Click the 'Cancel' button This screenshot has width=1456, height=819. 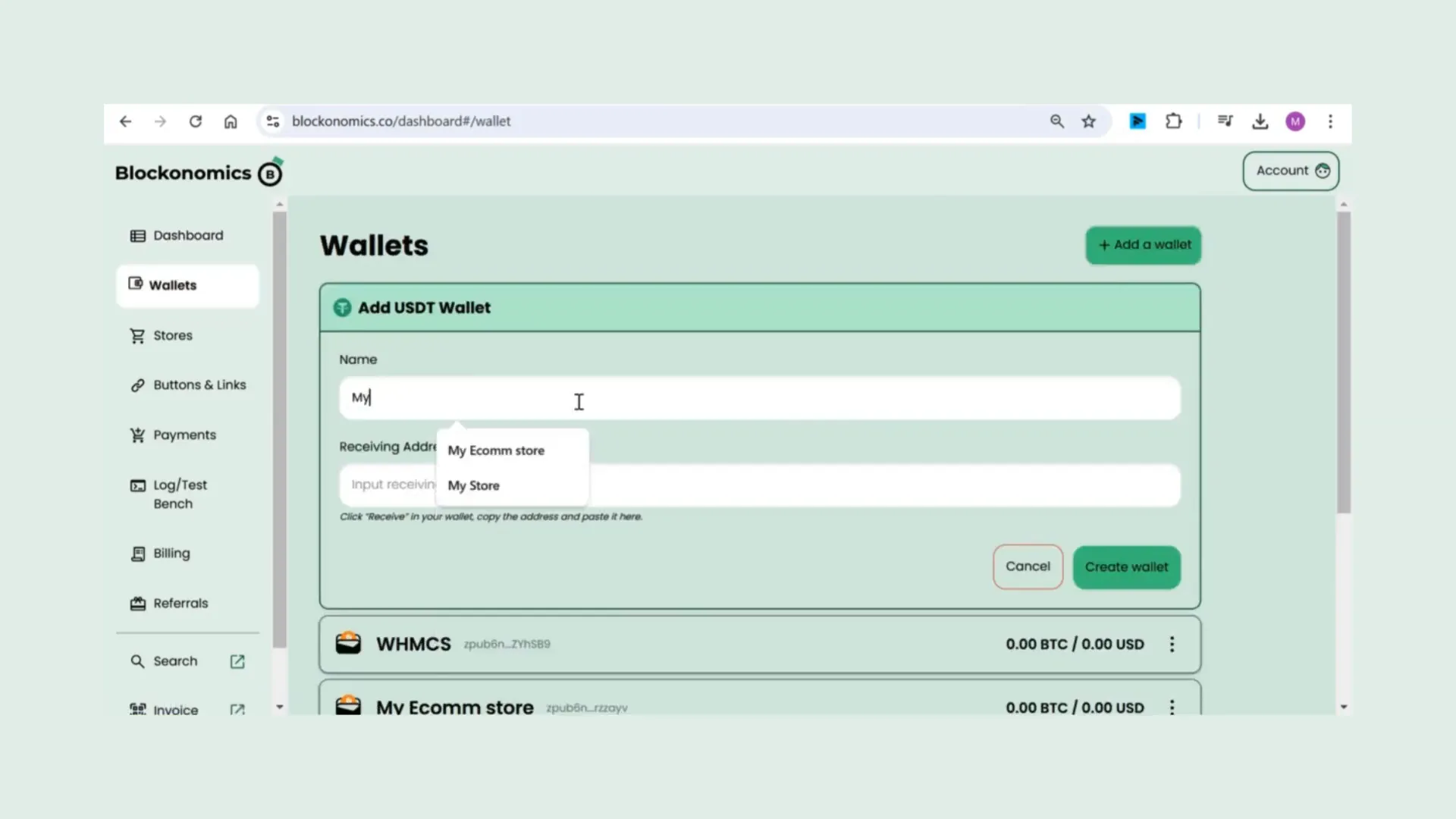(1027, 566)
